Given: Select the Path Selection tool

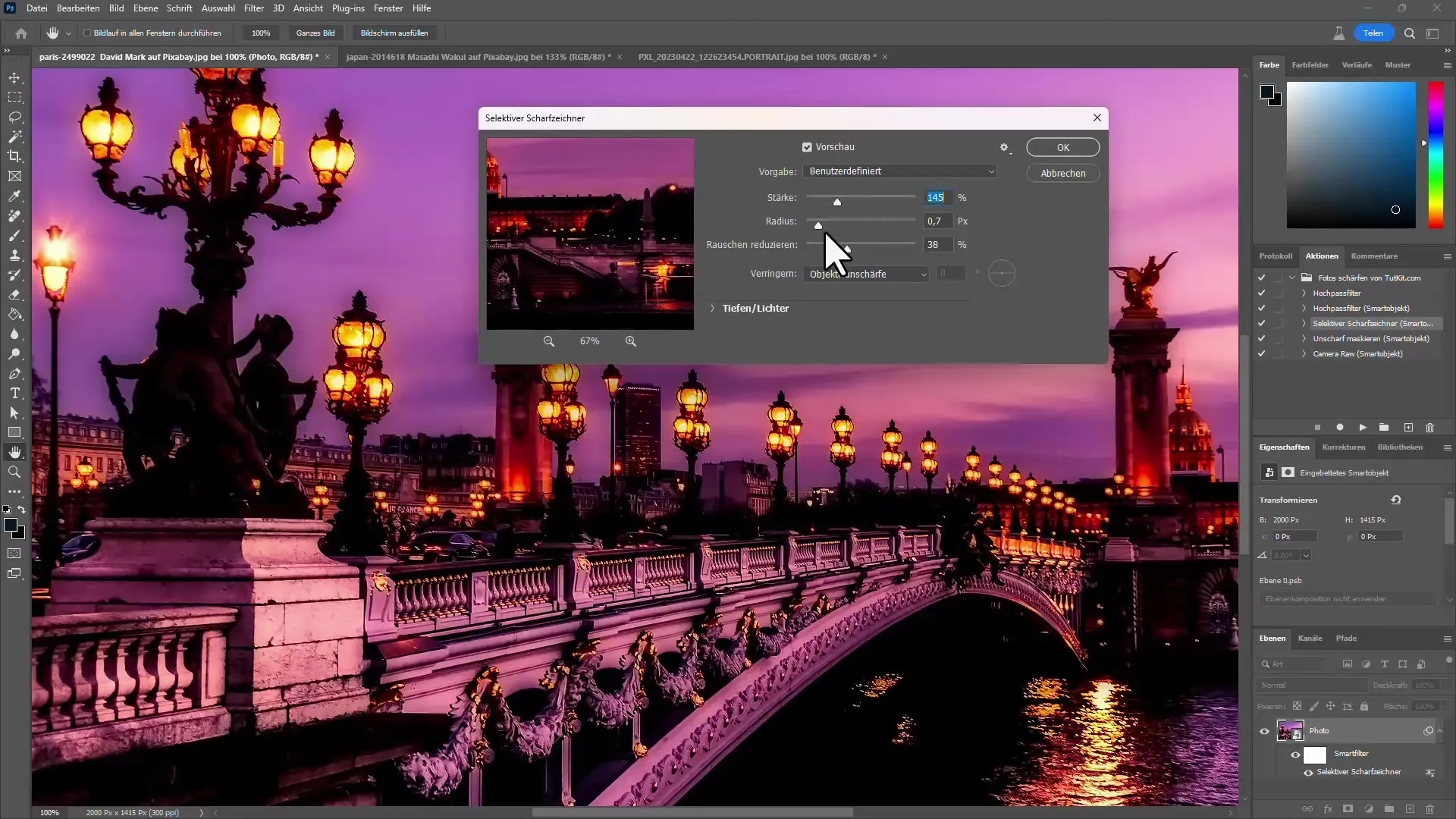Looking at the screenshot, I should (14, 413).
